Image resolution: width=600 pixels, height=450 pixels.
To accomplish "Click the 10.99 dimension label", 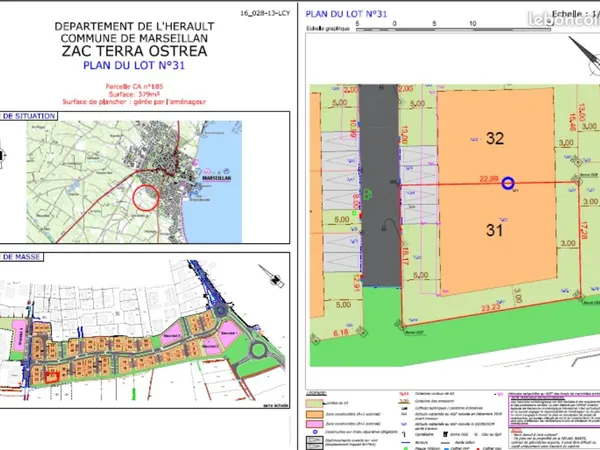I will (x=353, y=129).
